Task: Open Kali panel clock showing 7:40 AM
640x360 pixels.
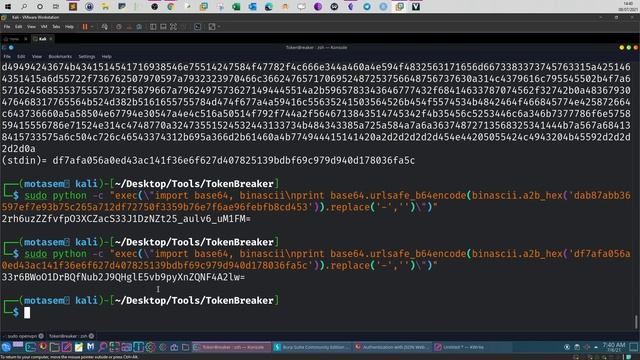Action: pyautogui.click(x=613, y=347)
